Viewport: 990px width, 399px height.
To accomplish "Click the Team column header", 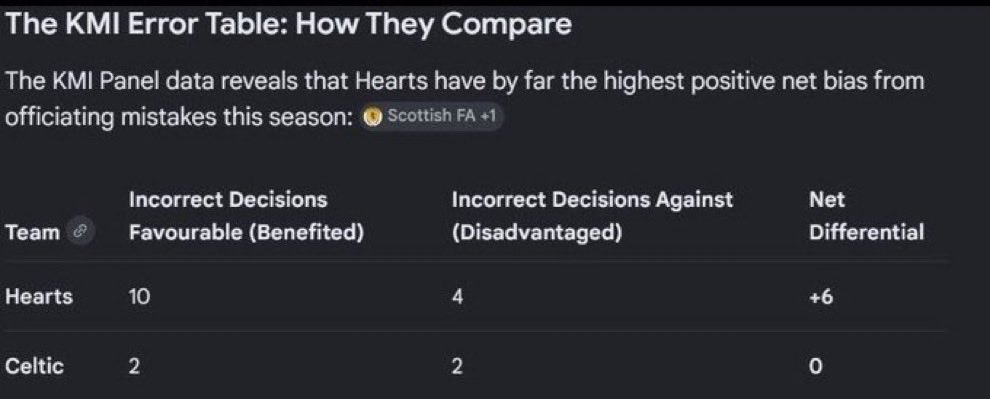I will tap(32, 233).
